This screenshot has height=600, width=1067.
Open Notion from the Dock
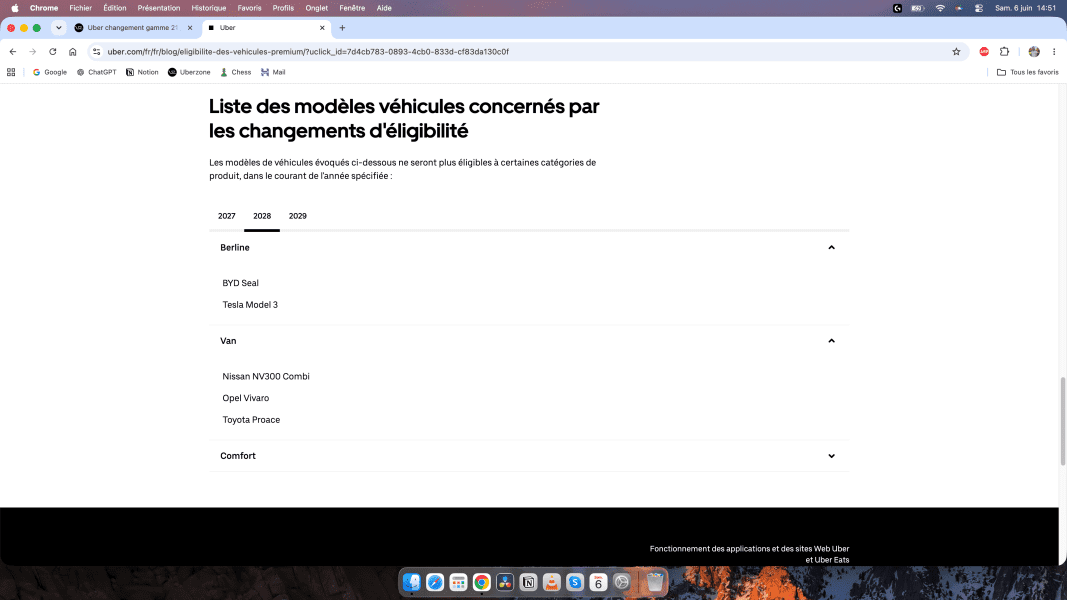click(528, 582)
